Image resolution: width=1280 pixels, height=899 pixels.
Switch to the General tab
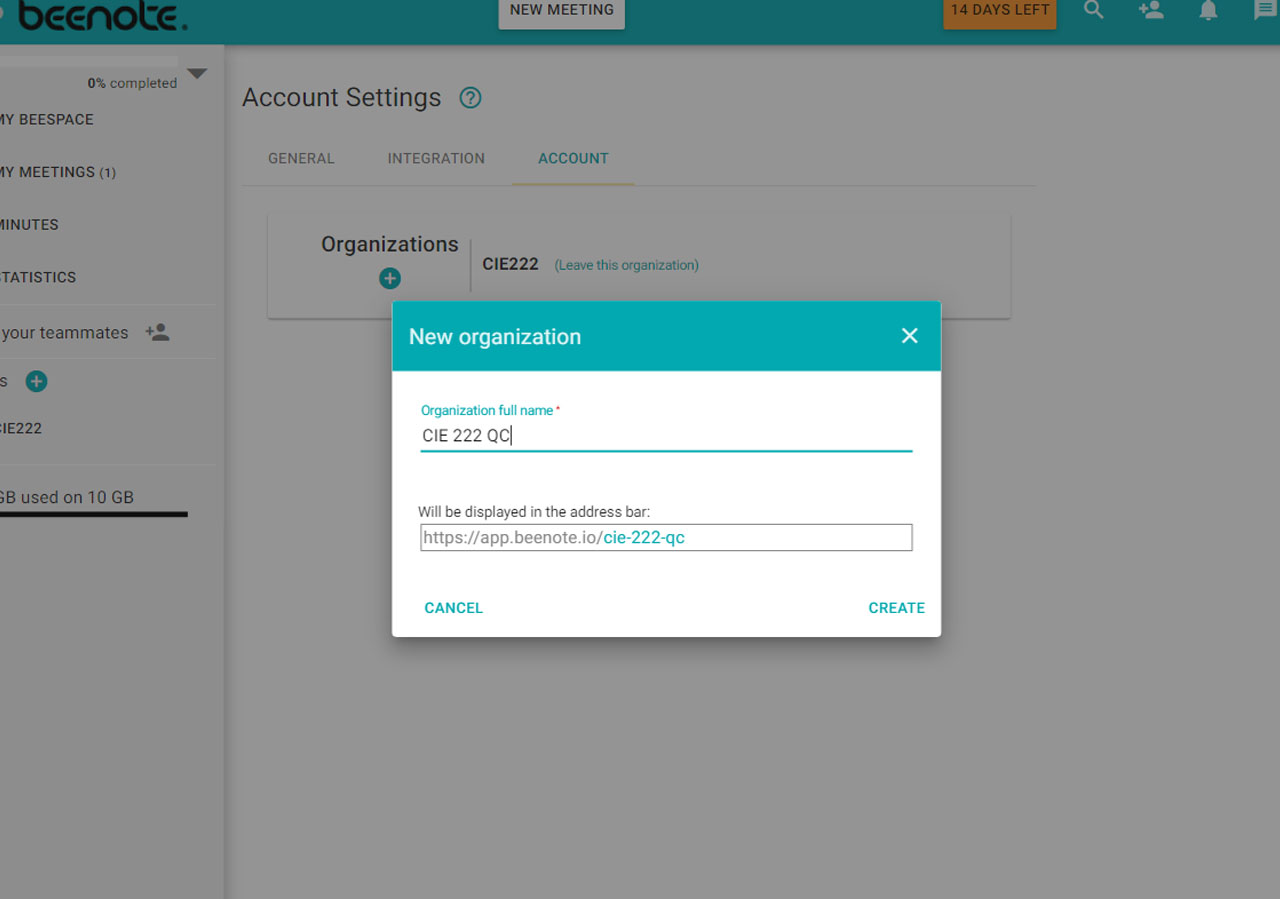click(x=301, y=158)
